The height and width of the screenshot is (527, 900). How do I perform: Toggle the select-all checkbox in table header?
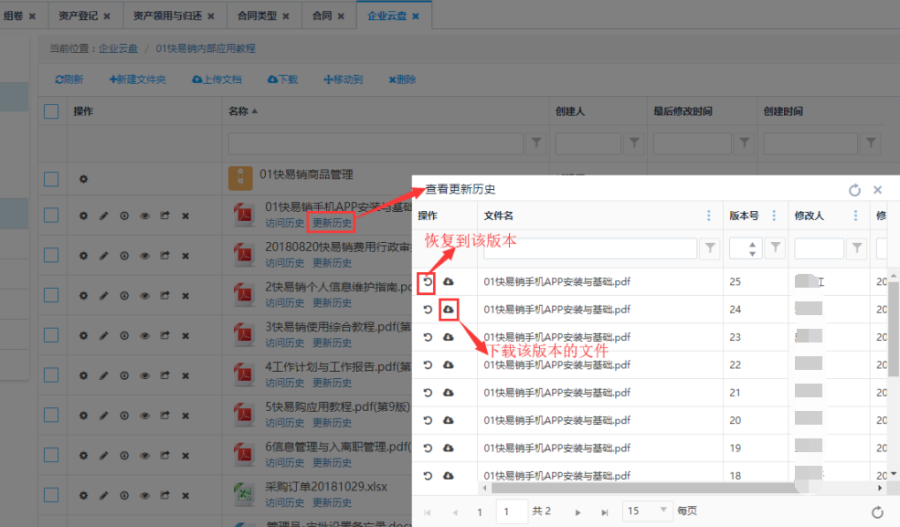51,112
